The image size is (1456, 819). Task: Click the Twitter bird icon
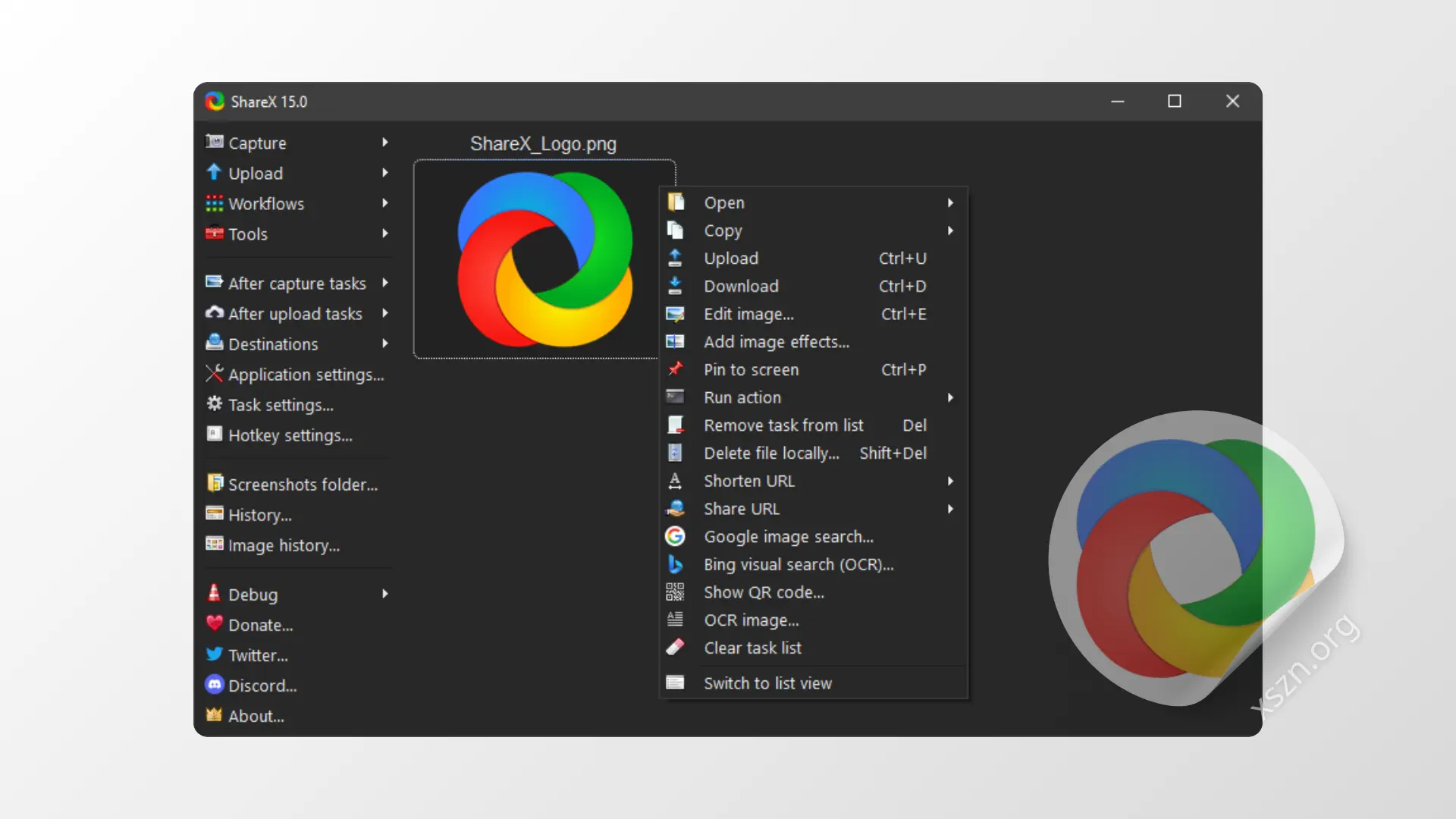tap(215, 654)
